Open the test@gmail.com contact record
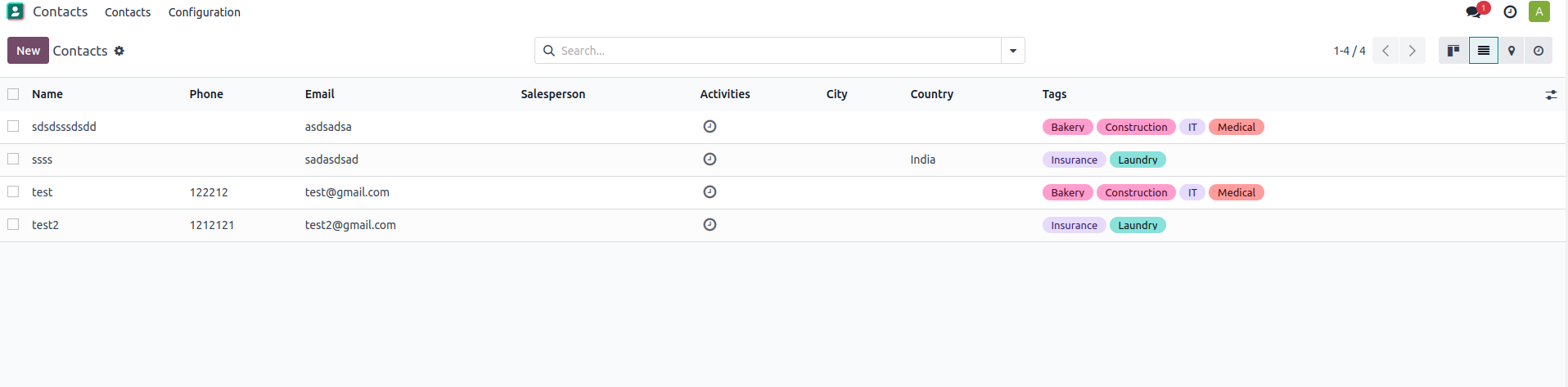Screen dimensions: 1568x387 [347, 192]
